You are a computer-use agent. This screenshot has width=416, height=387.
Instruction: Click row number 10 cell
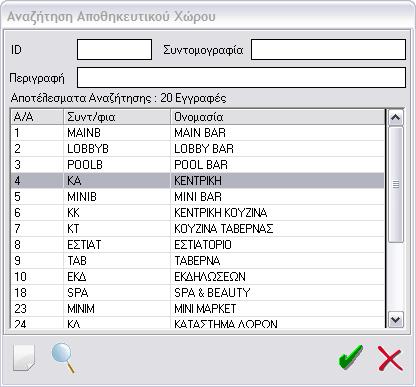[37, 277]
